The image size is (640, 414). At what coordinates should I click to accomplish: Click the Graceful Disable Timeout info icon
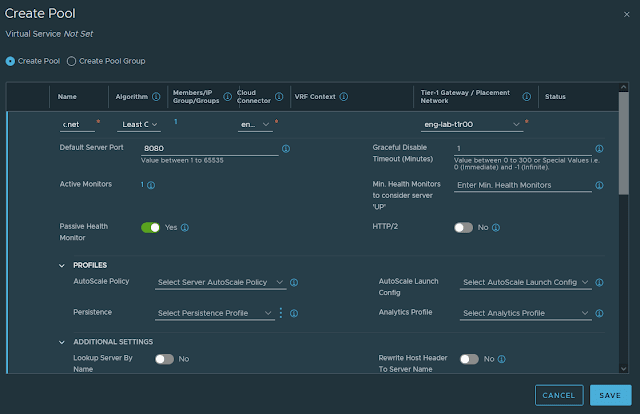click(x=599, y=149)
